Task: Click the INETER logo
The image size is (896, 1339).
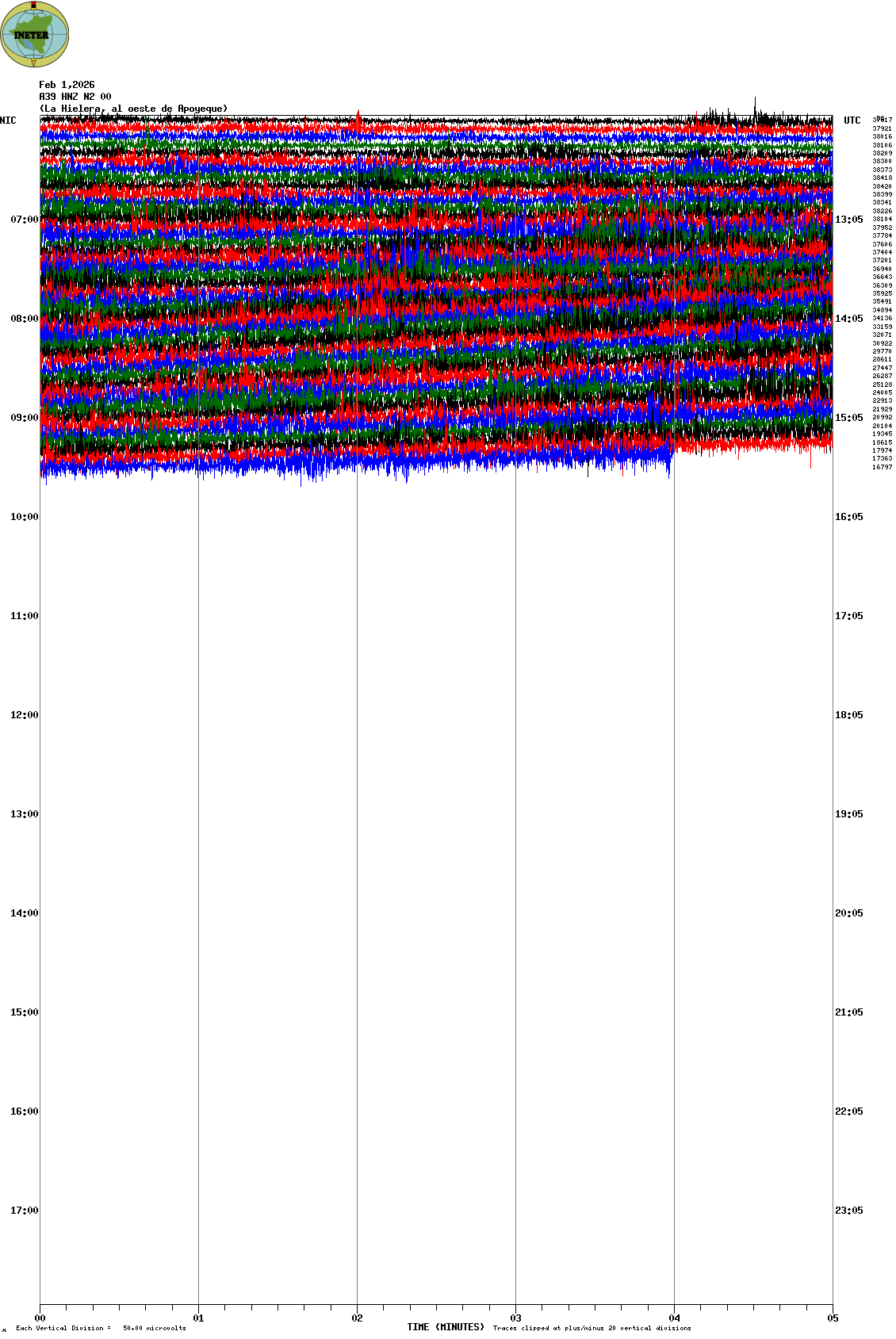Action: [35, 34]
